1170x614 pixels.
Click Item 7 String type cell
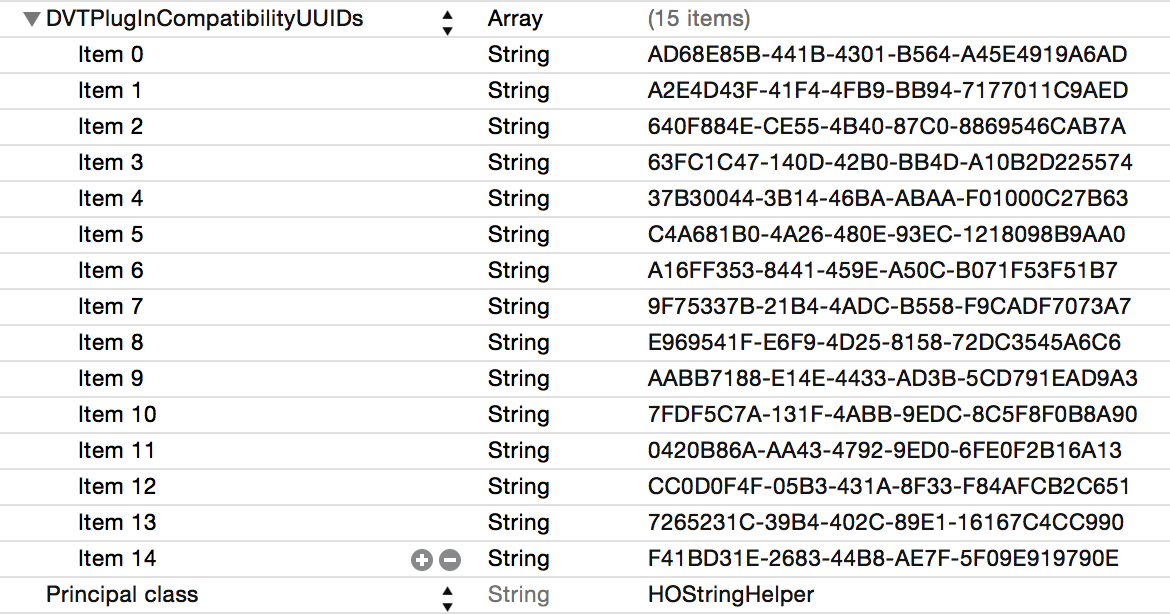pos(519,307)
